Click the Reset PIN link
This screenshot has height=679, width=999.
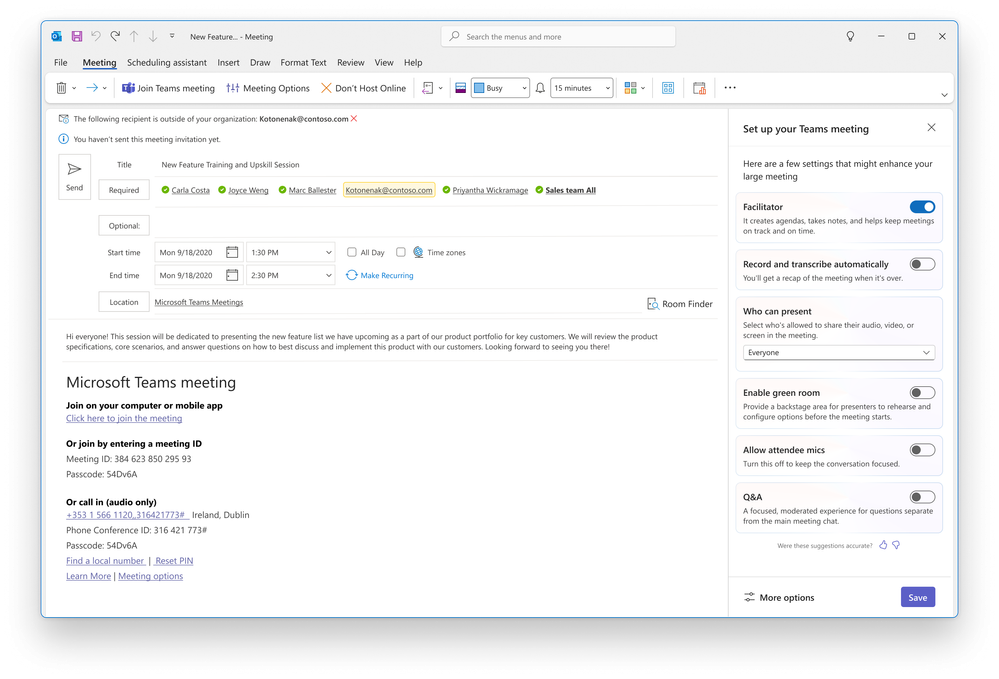[174, 561]
